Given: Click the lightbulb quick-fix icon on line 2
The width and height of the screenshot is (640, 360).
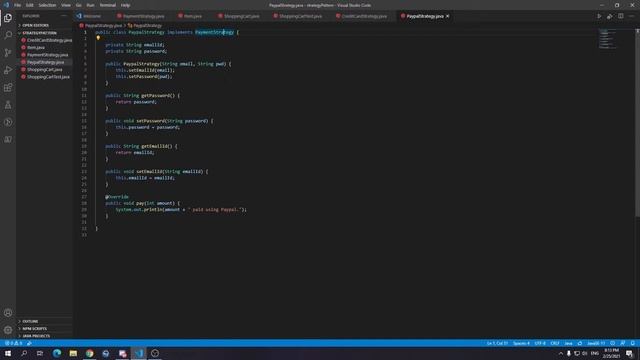Looking at the screenshot, I should [x=98, y=38].
